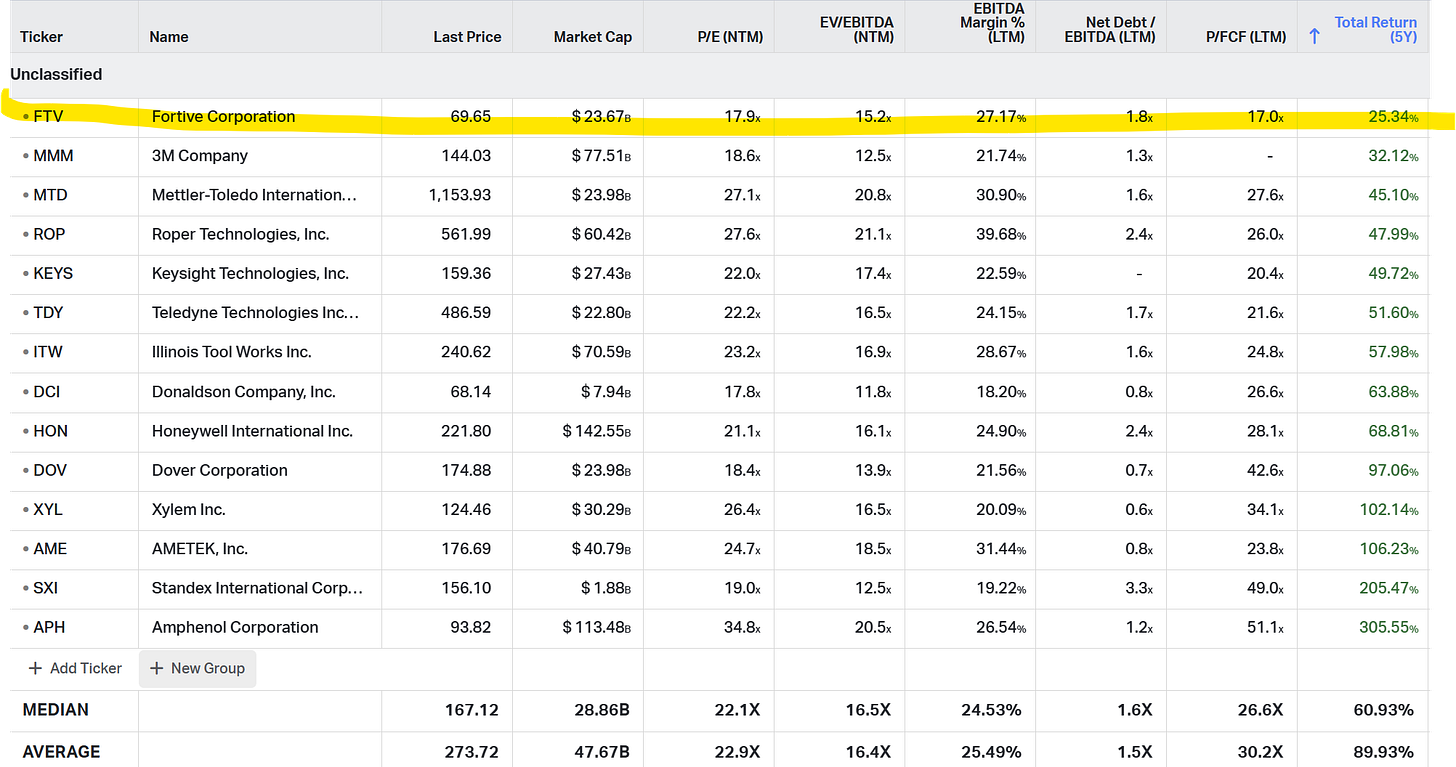Click the Donaldson Company, Inc. name
The height and width of the screenshot is (767, 1456).
click(x=244, y=392)
